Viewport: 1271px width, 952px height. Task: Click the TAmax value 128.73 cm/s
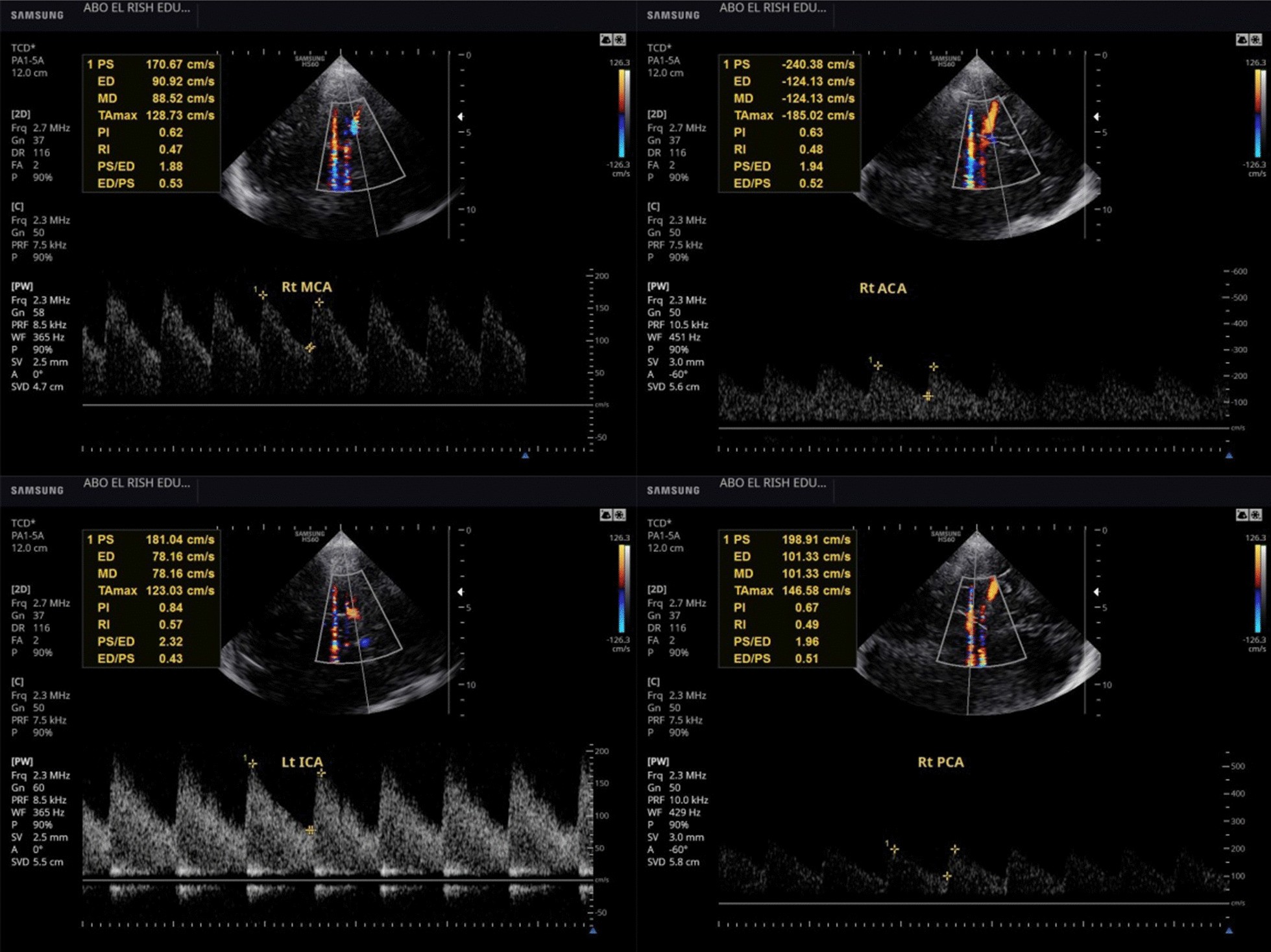pyautogui.click(x=180, y=115)
